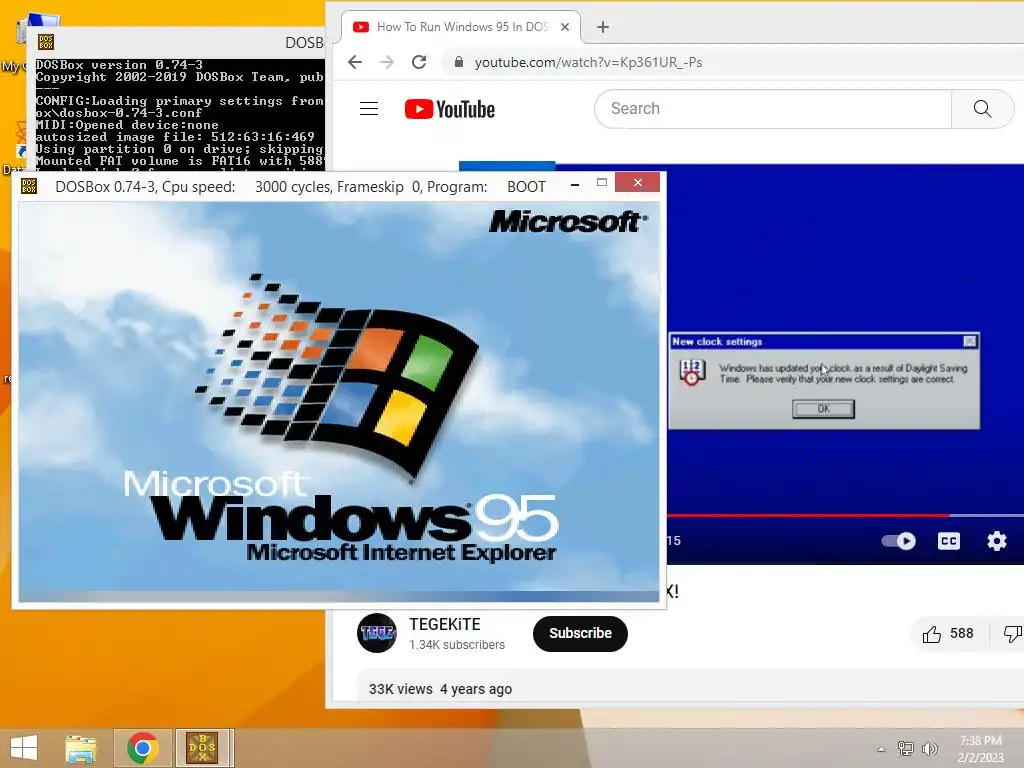Seek on the red video progress bar

808,515
